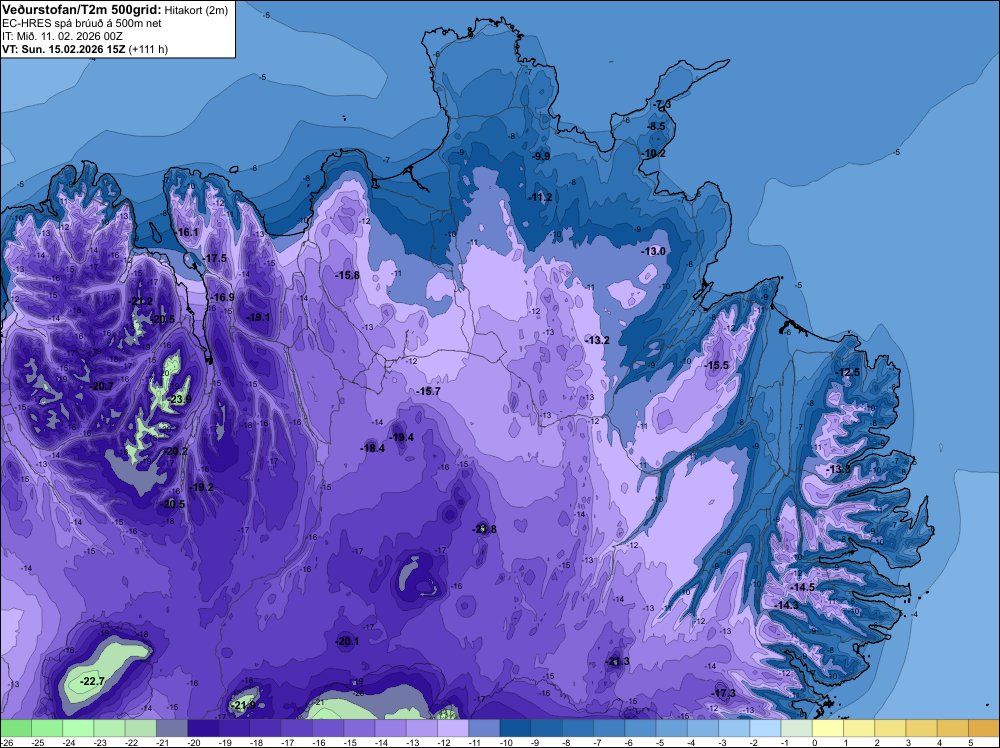Click the -17.5 temperature value

point(216,259)
